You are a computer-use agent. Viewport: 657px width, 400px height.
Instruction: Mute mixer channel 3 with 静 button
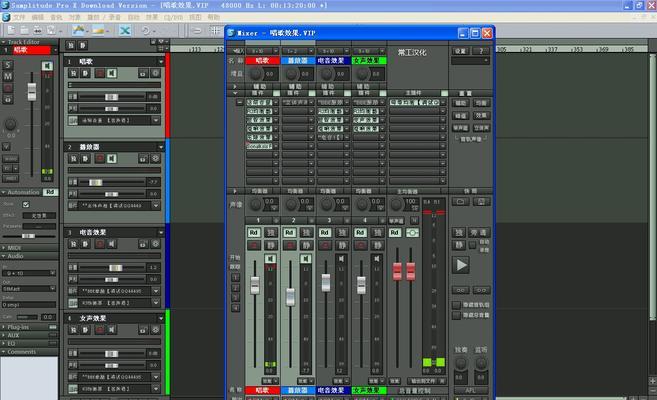pos(342,245)
